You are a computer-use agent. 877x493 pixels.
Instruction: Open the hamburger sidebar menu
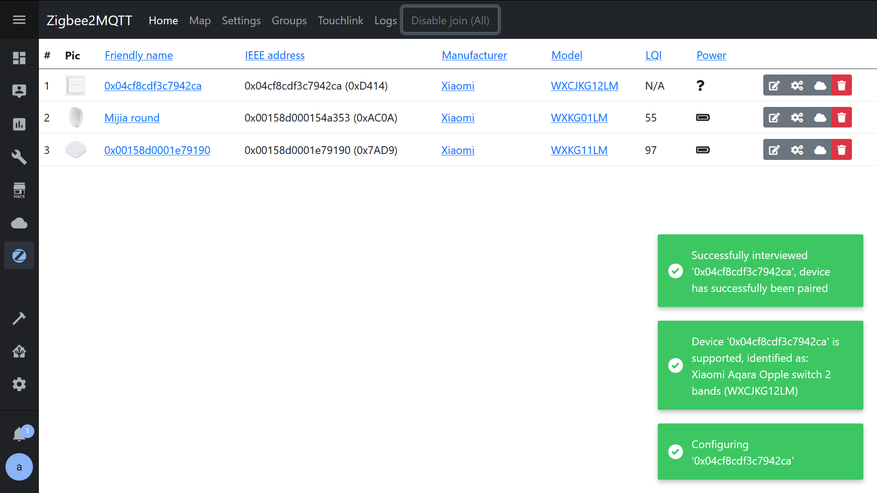[19, 20]
